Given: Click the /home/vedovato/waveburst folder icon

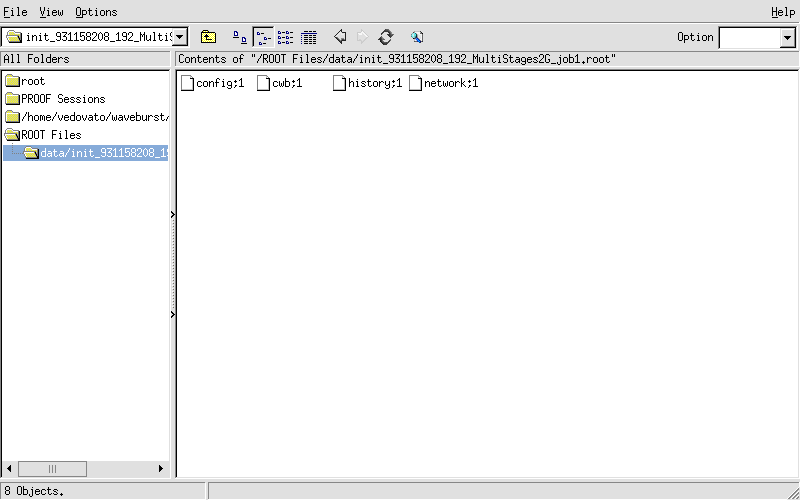Looking at the screenshot, I should coord(12,117).
